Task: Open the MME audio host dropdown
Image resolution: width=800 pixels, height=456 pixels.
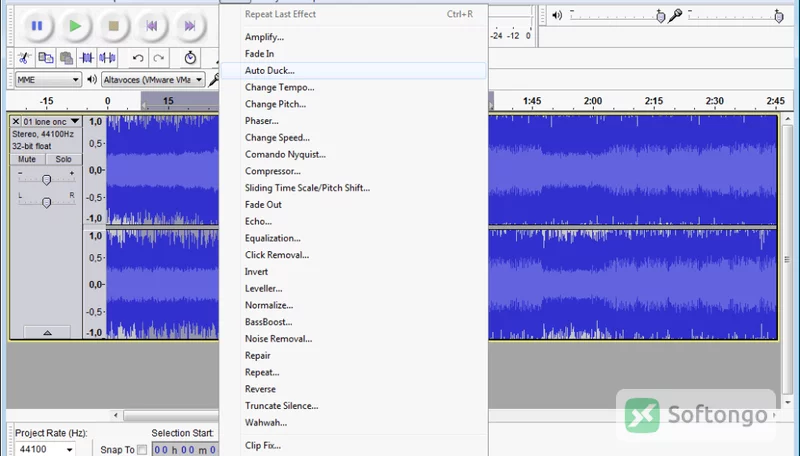Action: 48,80
